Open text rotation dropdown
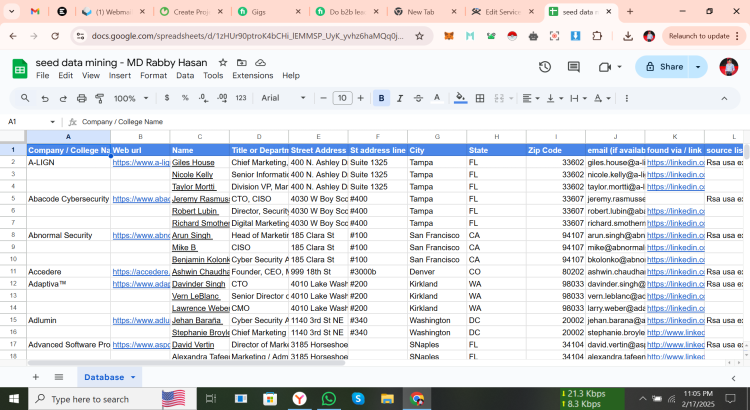Viewport: 750px width, 410px height. point(602,98)
